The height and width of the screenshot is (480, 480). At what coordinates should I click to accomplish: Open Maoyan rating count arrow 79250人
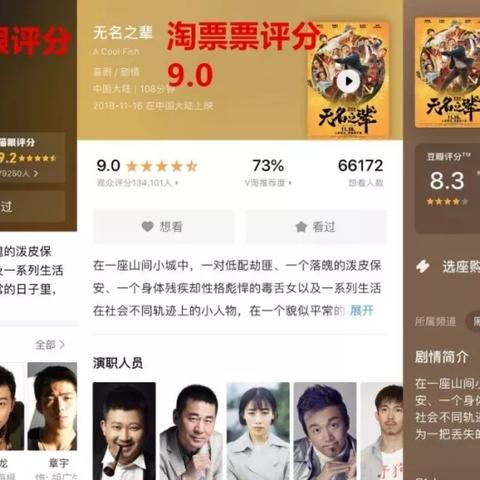click(x=19, y=173)
